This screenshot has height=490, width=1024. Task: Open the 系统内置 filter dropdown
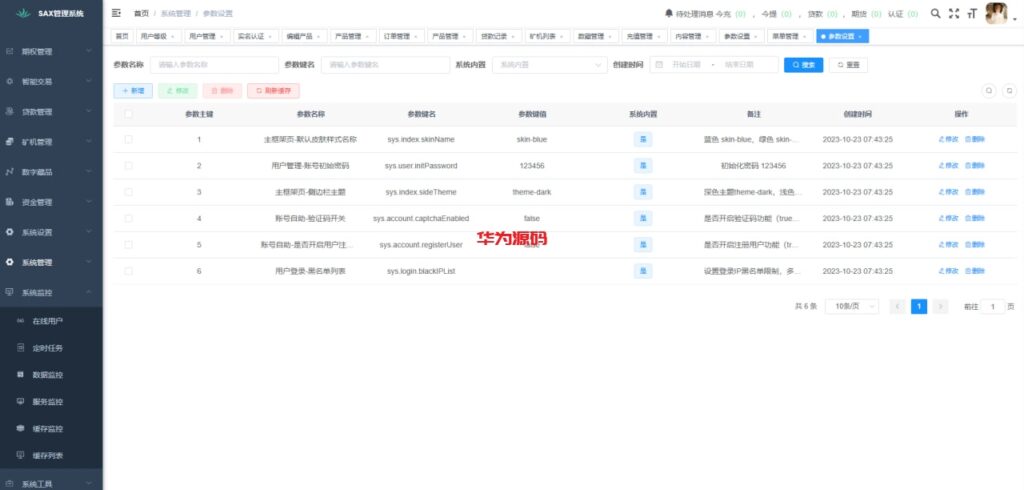(x=550, y=65)
